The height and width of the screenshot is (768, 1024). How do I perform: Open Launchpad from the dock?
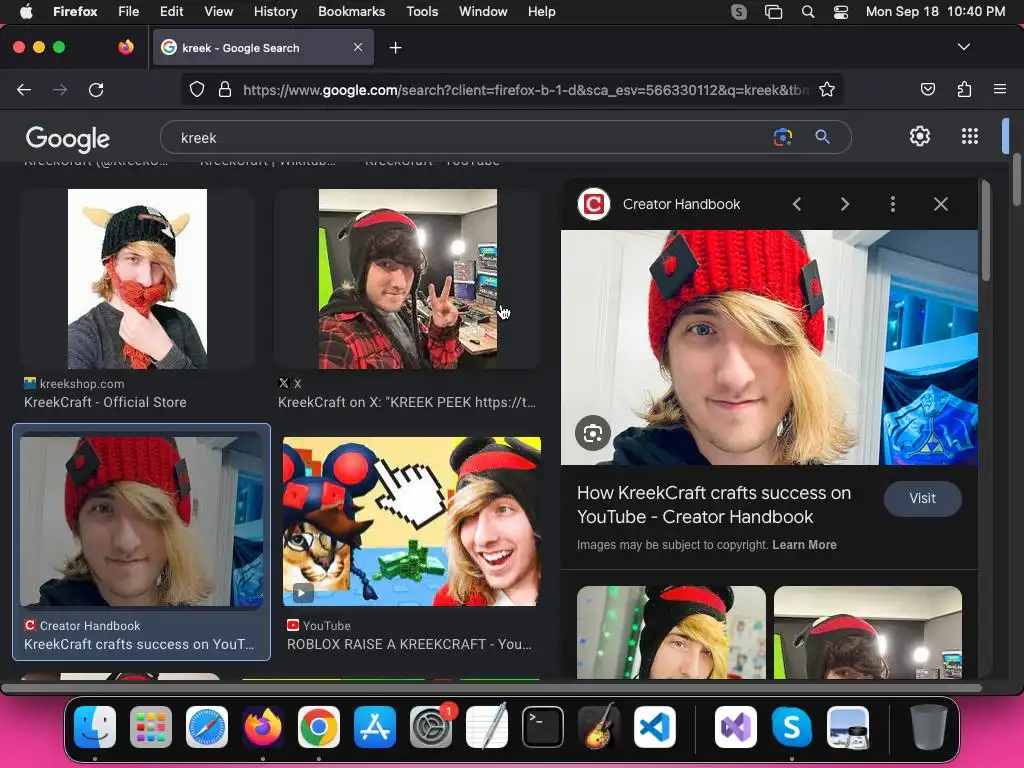(x=151, y=727)
